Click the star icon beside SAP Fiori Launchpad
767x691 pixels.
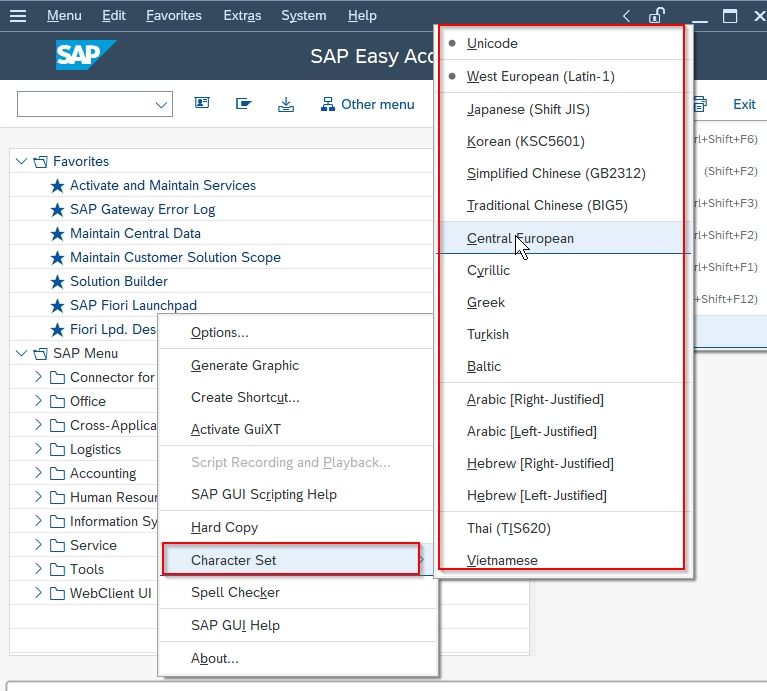pyautogui.click(x=57, y=306)
